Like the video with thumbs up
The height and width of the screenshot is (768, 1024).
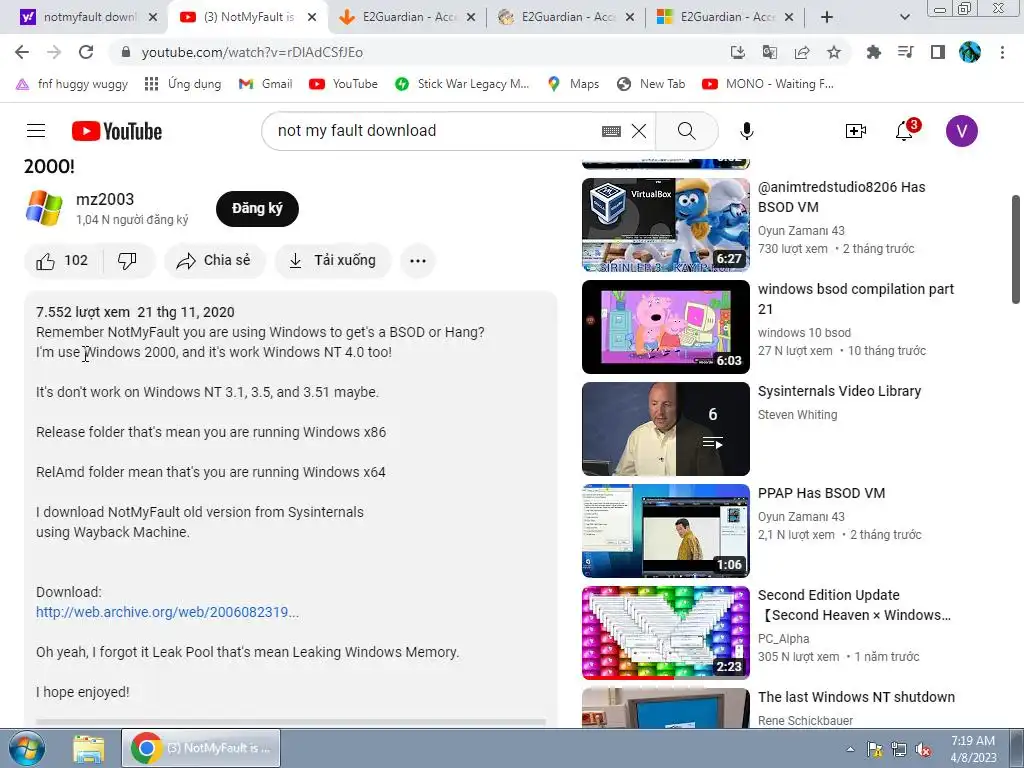[x=62, y=261]
